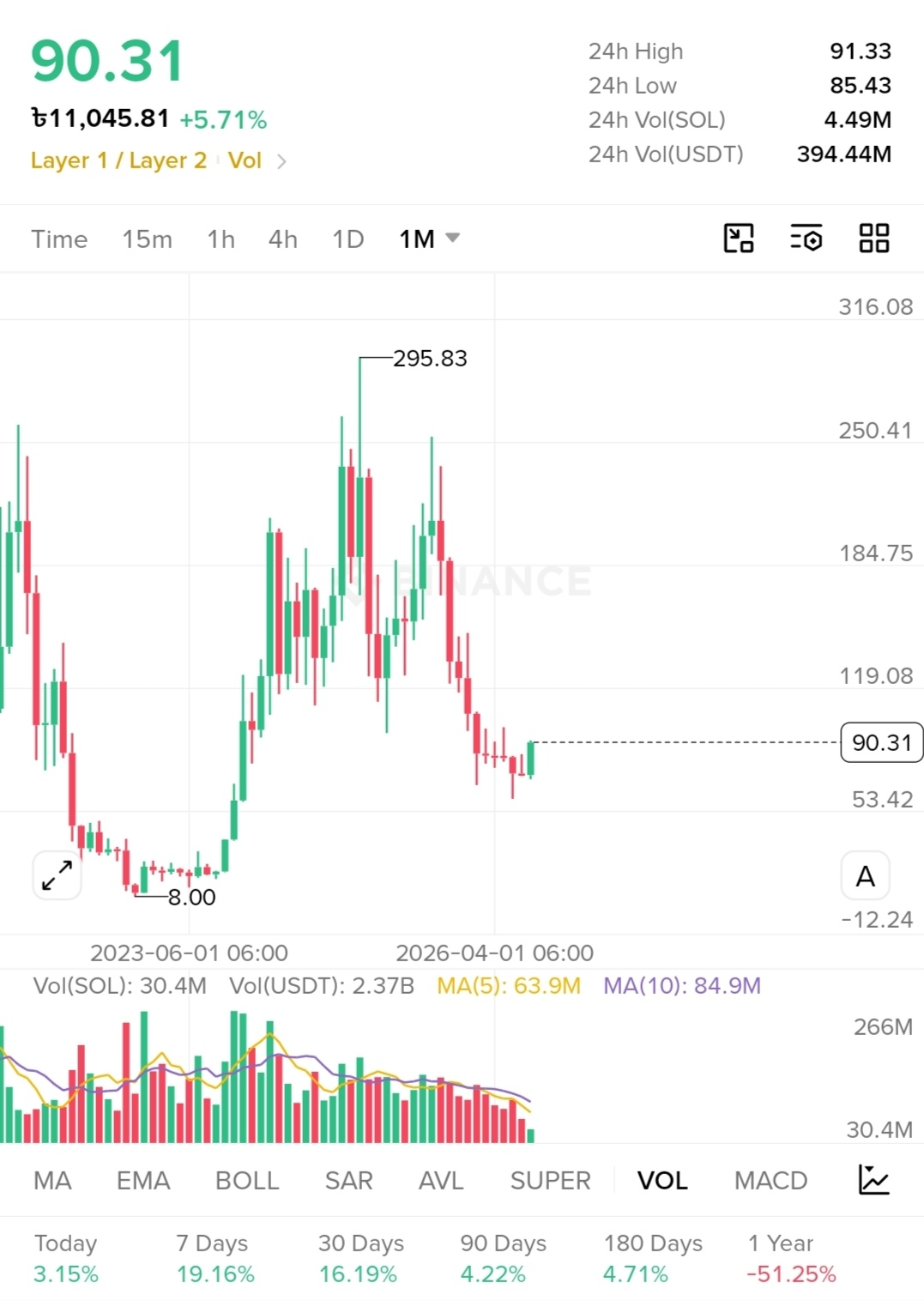
Task: Open the 1M interval dropdown arrow
Action: pyautogui.click(x=453, y=238)
